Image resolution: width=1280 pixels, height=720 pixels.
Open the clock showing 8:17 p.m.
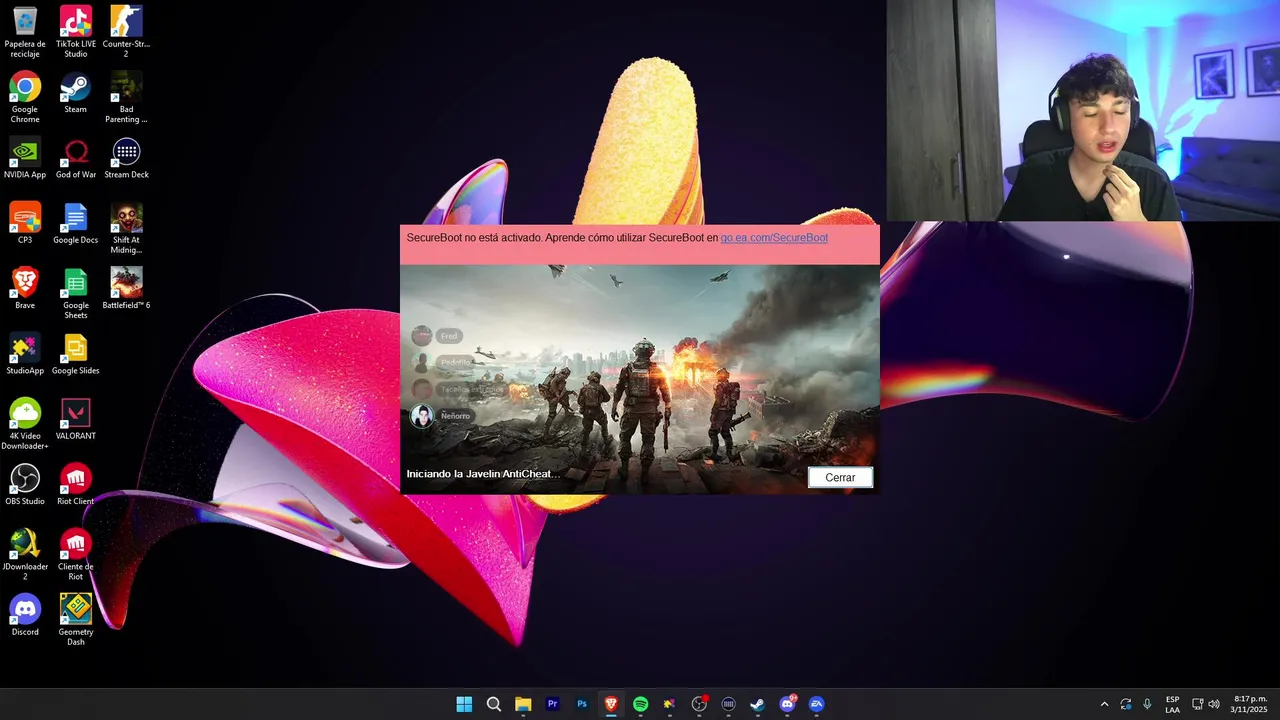click(x=1250, y=704)
